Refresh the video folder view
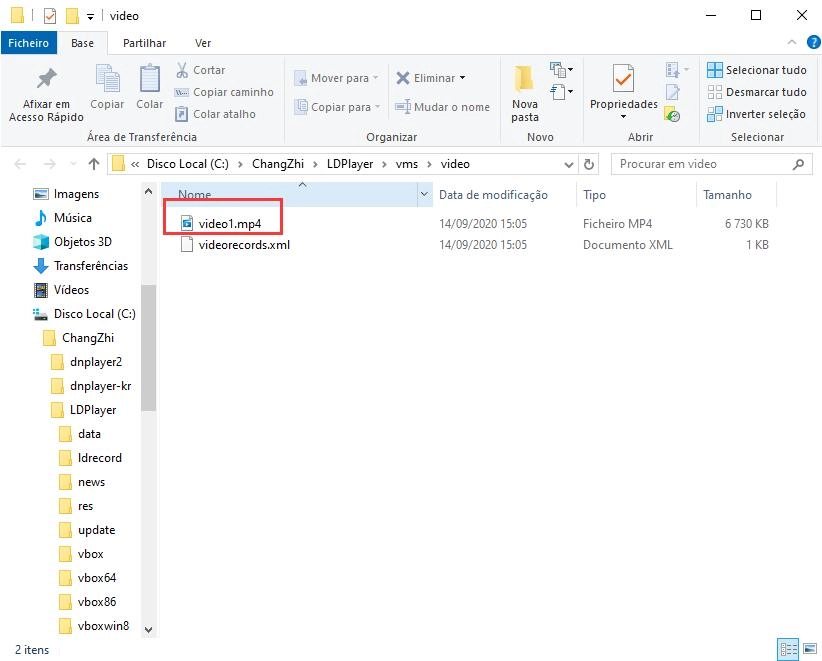The height and width of the screenshot is (661, 822). [x=589, y=164]
